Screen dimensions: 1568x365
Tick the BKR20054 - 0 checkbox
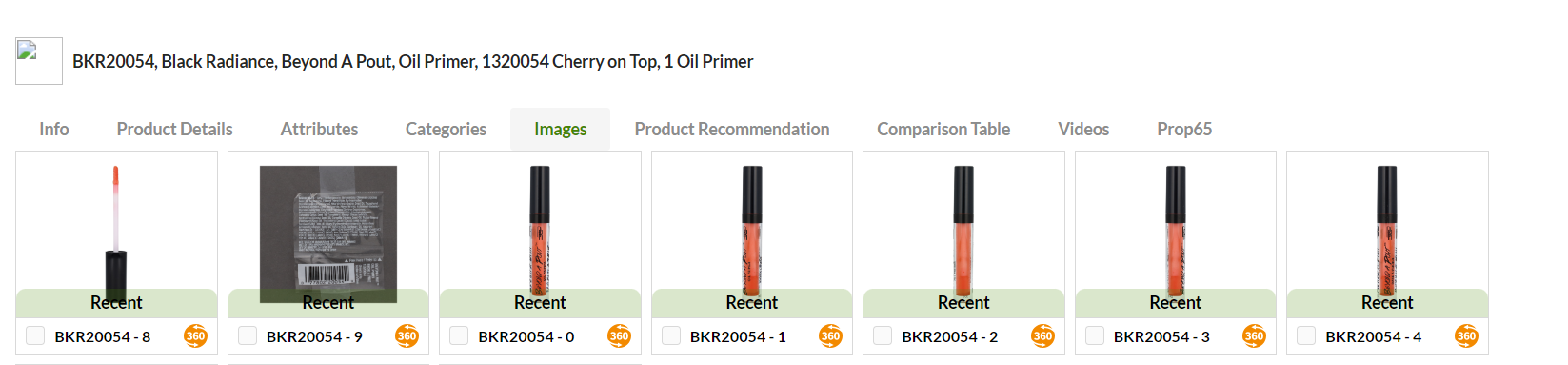(x=459, y=335)
